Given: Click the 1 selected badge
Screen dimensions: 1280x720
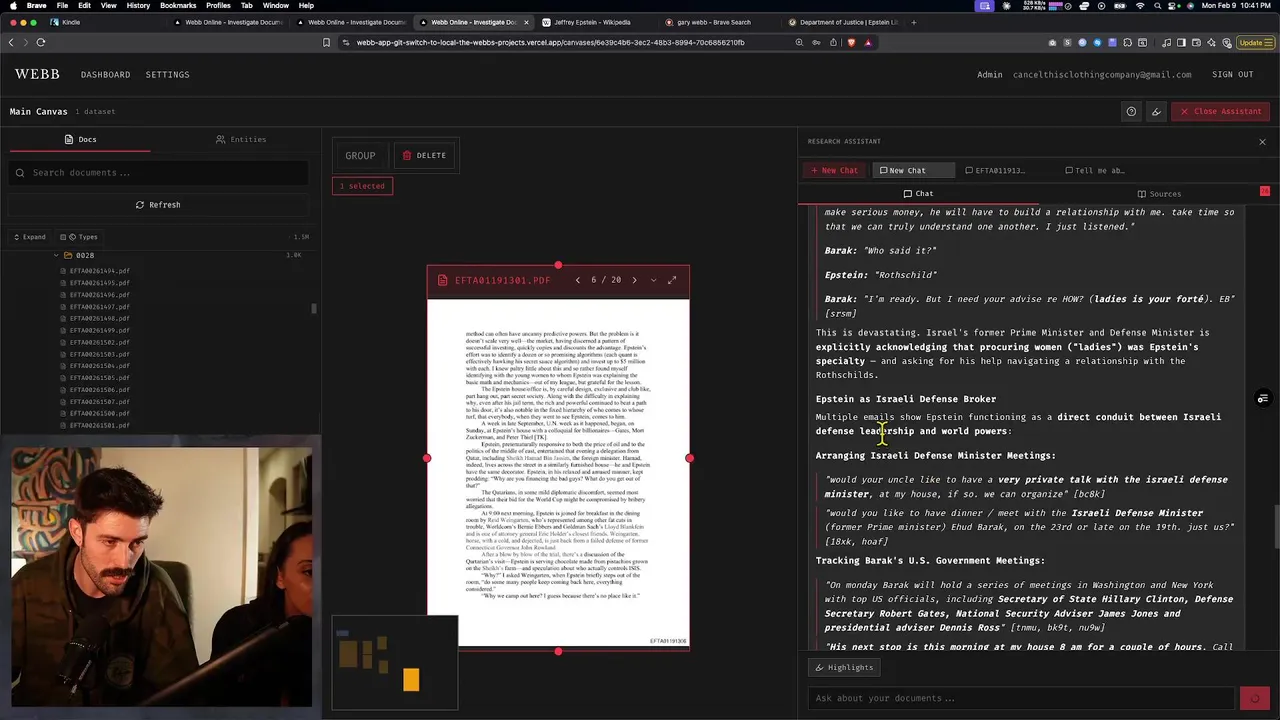Looking at the screenshot, I should 362,186.
